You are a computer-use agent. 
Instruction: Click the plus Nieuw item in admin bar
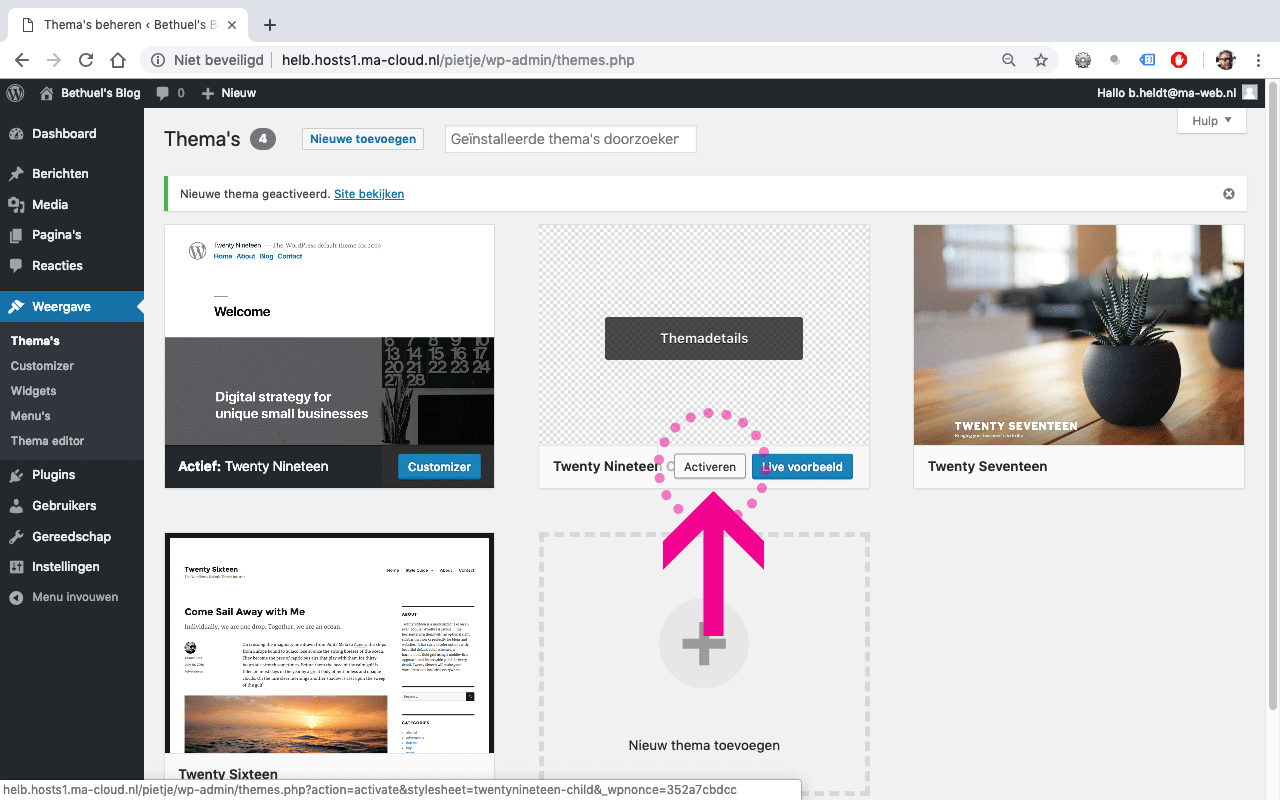(229, 93)
